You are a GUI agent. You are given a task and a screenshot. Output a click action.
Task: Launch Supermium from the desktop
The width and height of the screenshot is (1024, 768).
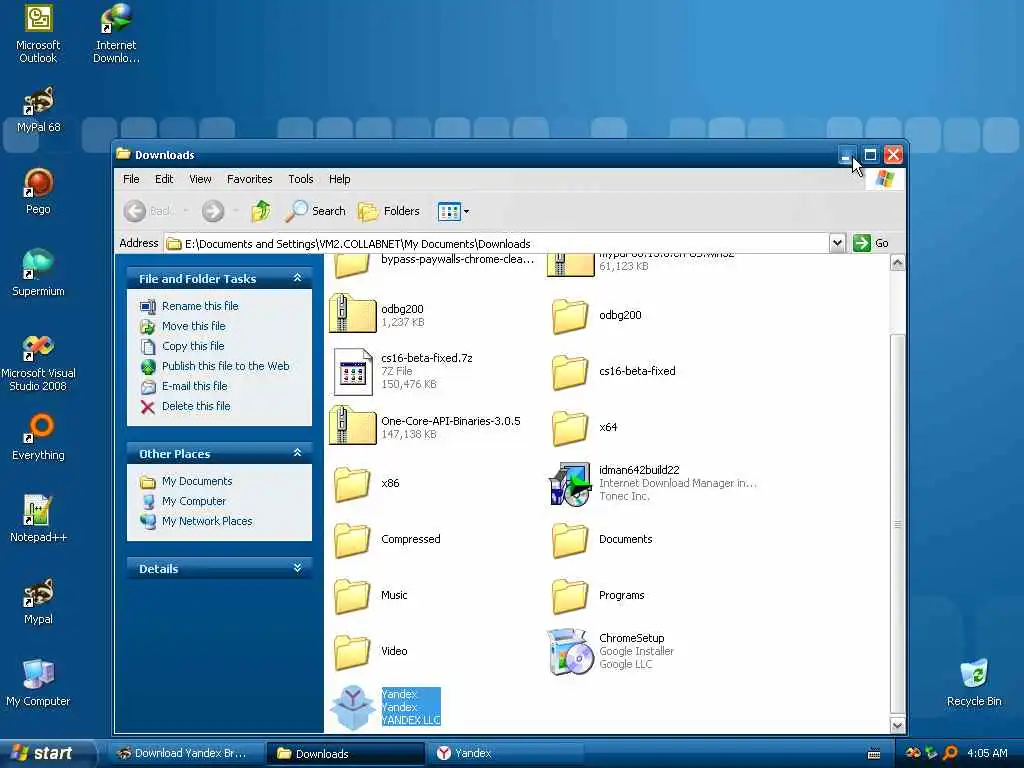click(38, 273)
